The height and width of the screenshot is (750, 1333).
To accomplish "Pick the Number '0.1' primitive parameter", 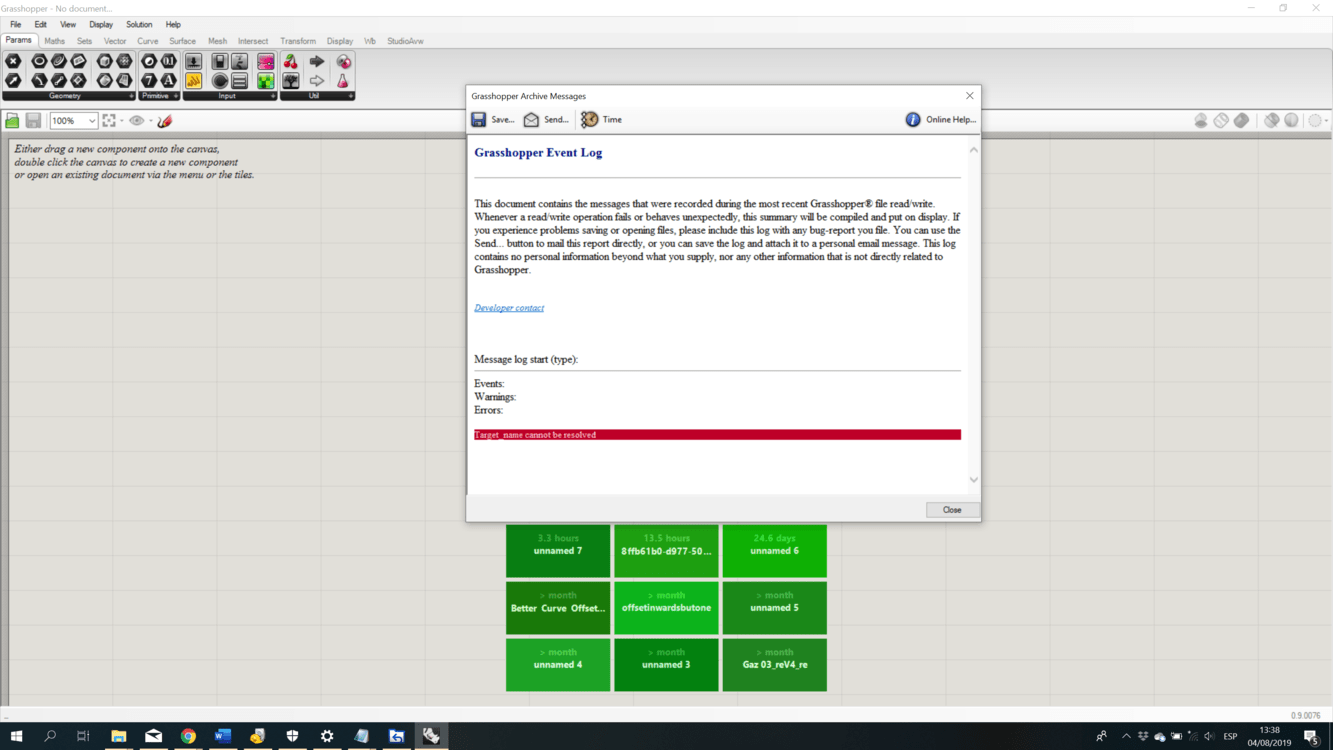I will click(169, 62).
